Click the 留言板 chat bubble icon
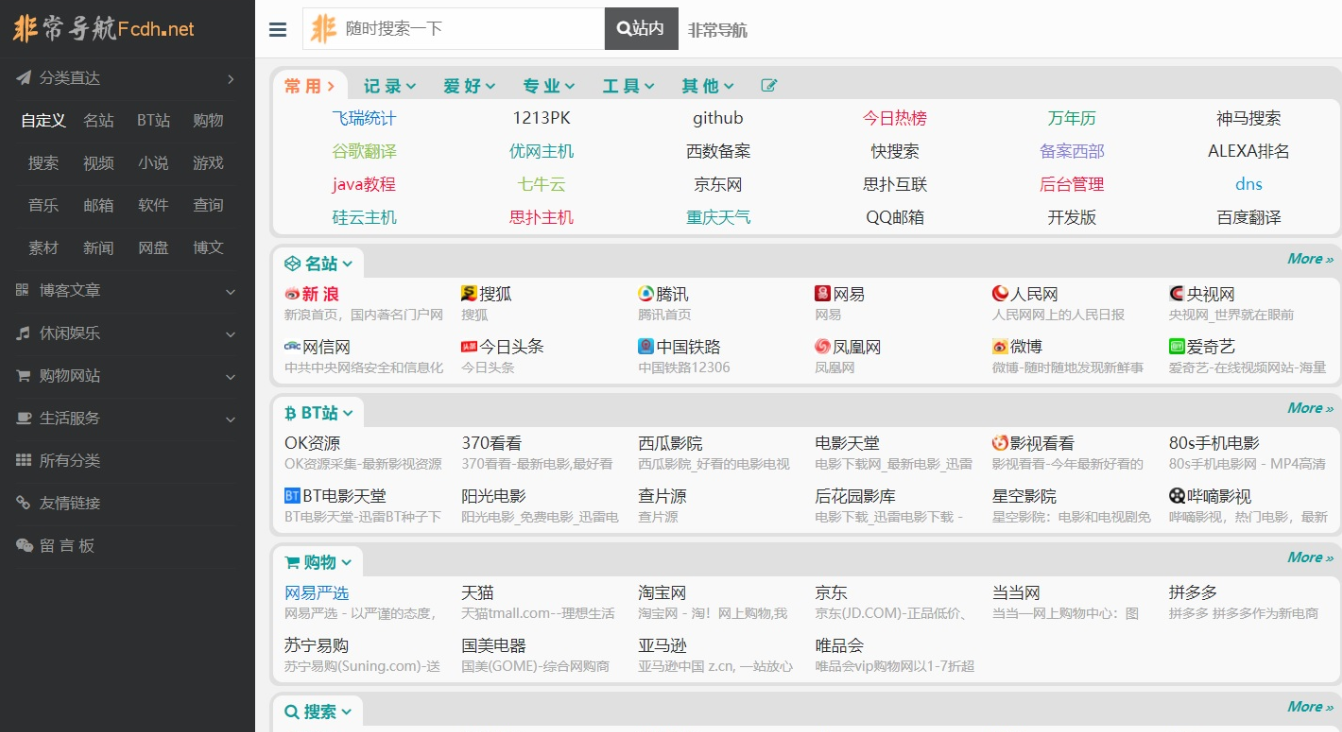This screenshot has width=1342, height=732. click(24, 546)
